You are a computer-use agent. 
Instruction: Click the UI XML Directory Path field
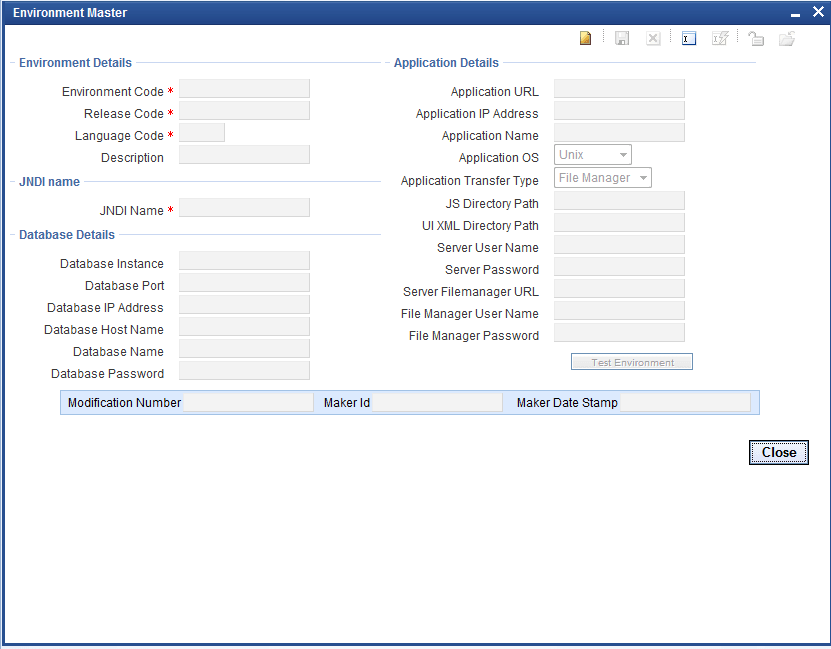620,223
